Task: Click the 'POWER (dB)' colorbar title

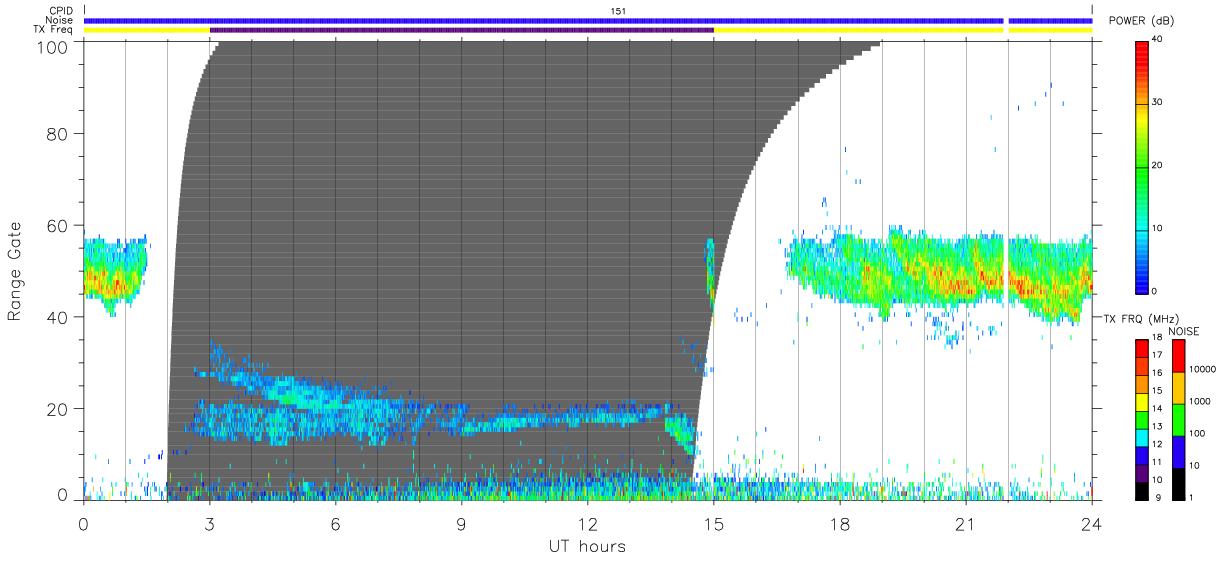Action: point(1143,21)
